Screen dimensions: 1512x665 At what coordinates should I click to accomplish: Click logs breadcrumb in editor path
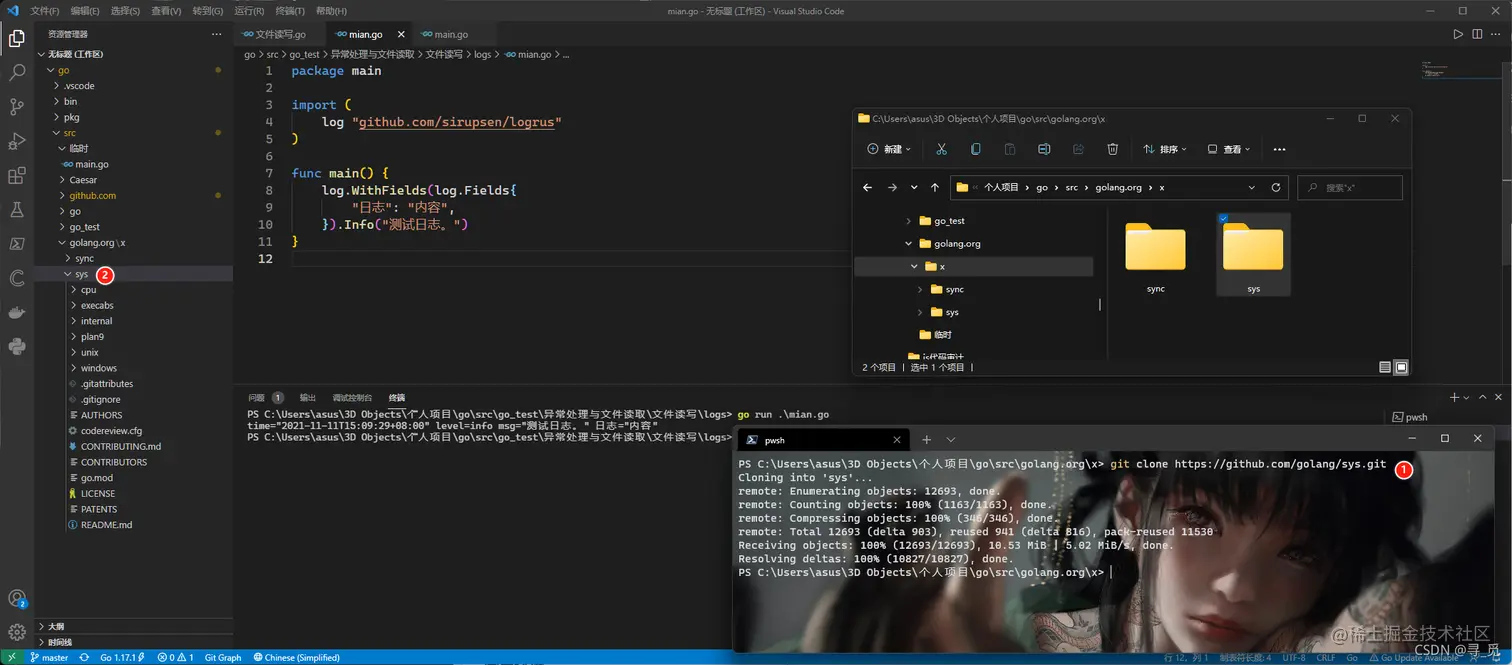[x=483, y=55]
